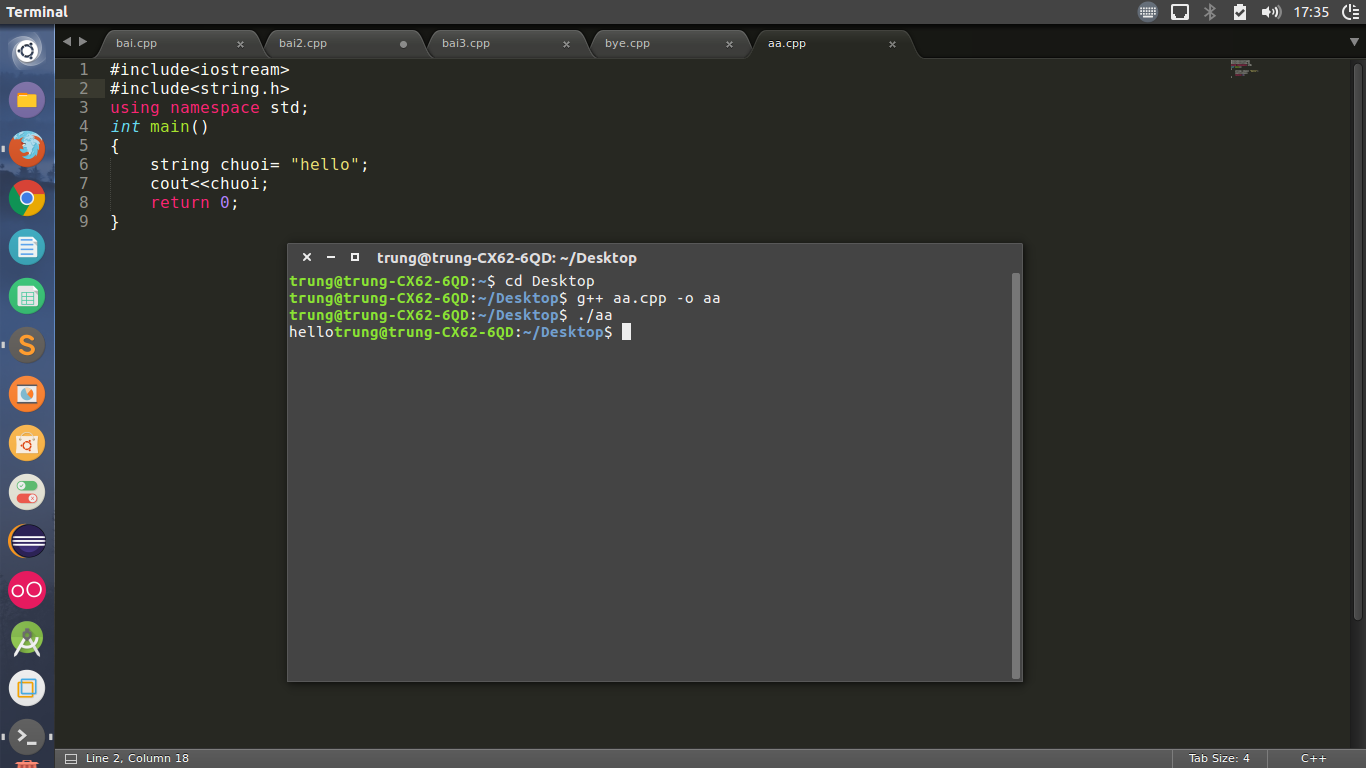Open the session power menu icon

(1350, 12)
